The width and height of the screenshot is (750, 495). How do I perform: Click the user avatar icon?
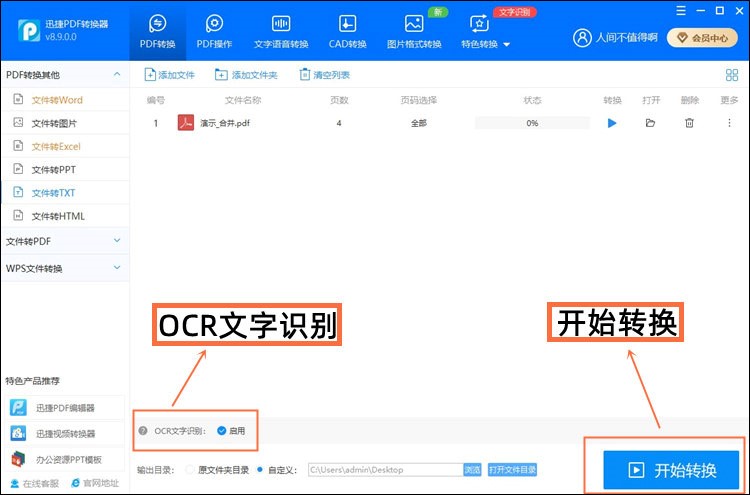point(582,38)
